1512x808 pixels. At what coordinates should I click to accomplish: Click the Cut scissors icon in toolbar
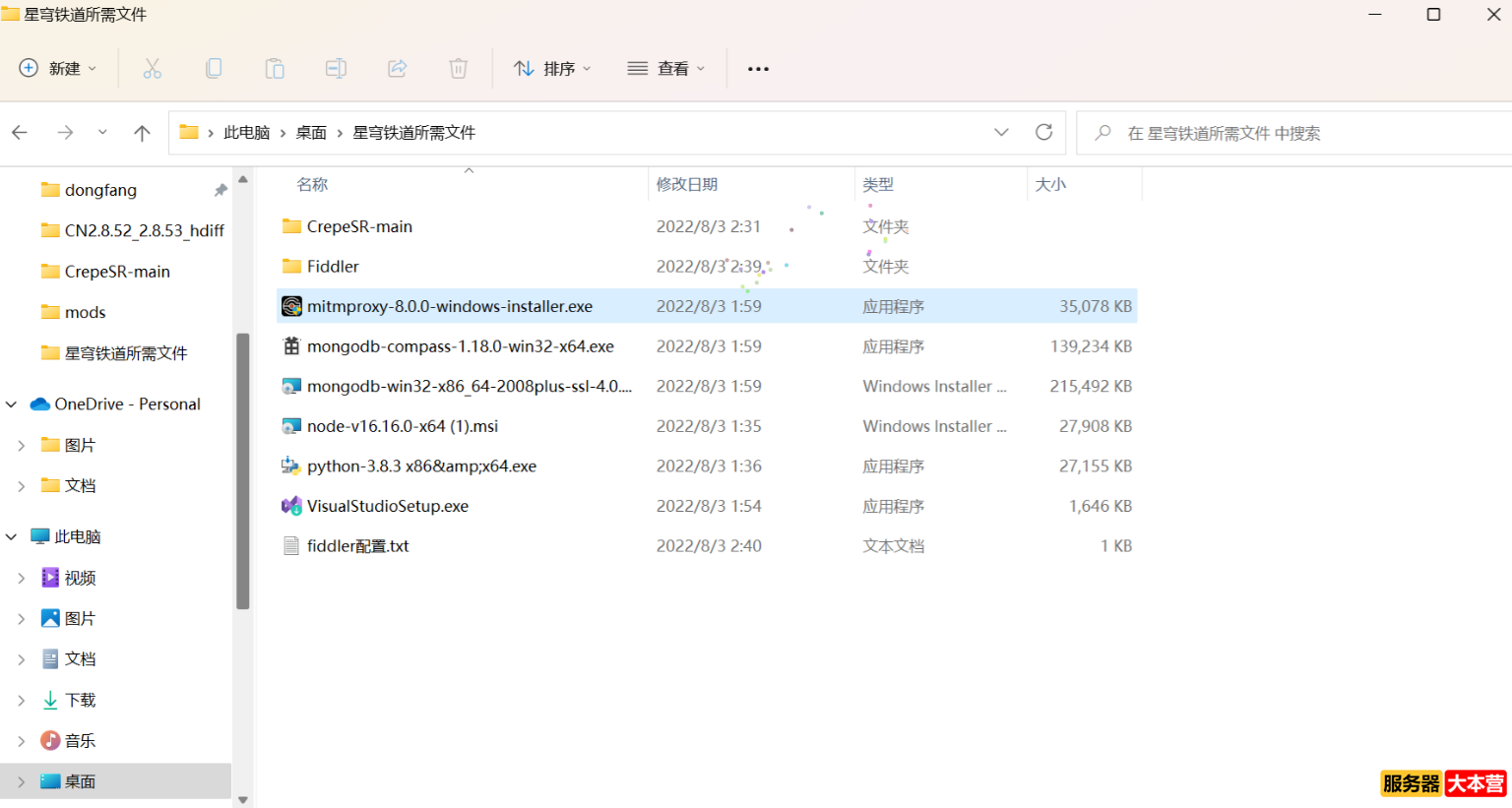pyautogui.click(x=152, y=68)
